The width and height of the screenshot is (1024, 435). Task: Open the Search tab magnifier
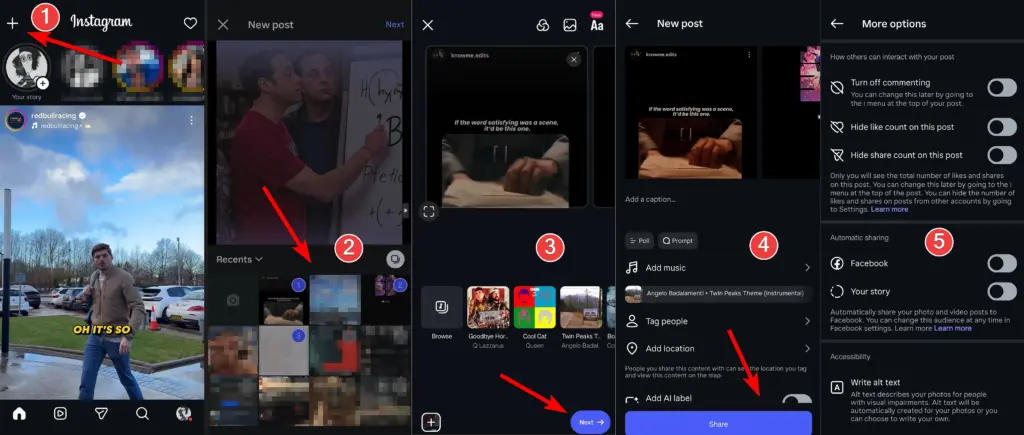142,413
